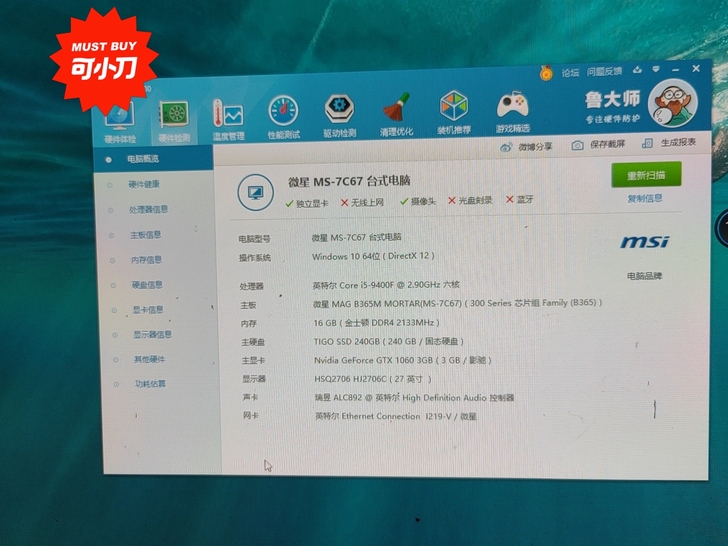728x546 pixels.
Task: Launch 性能测试 performance test gauge icon
Action: pos(283,113)
